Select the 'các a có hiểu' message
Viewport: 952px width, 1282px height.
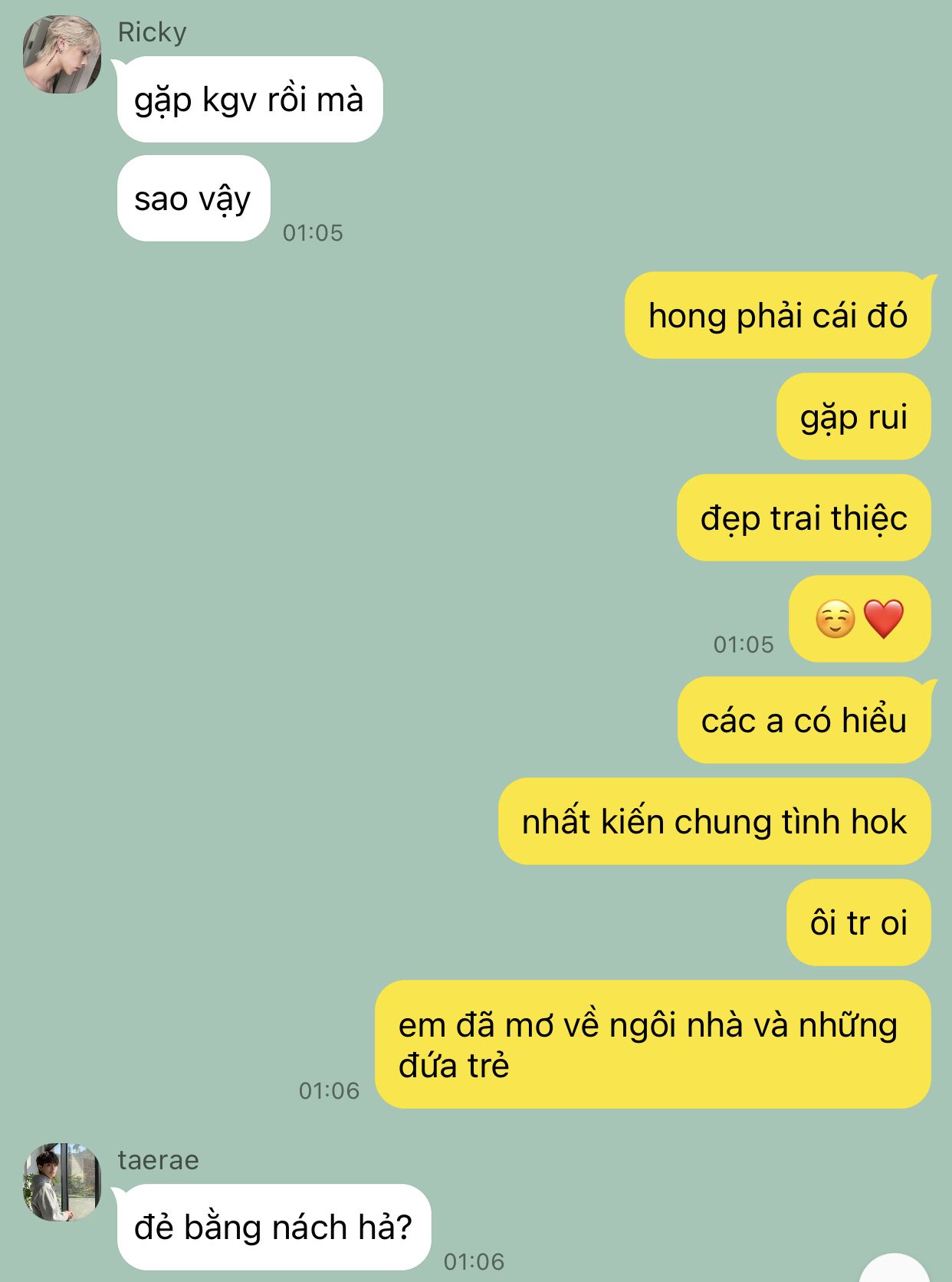[x=803, y=720]
